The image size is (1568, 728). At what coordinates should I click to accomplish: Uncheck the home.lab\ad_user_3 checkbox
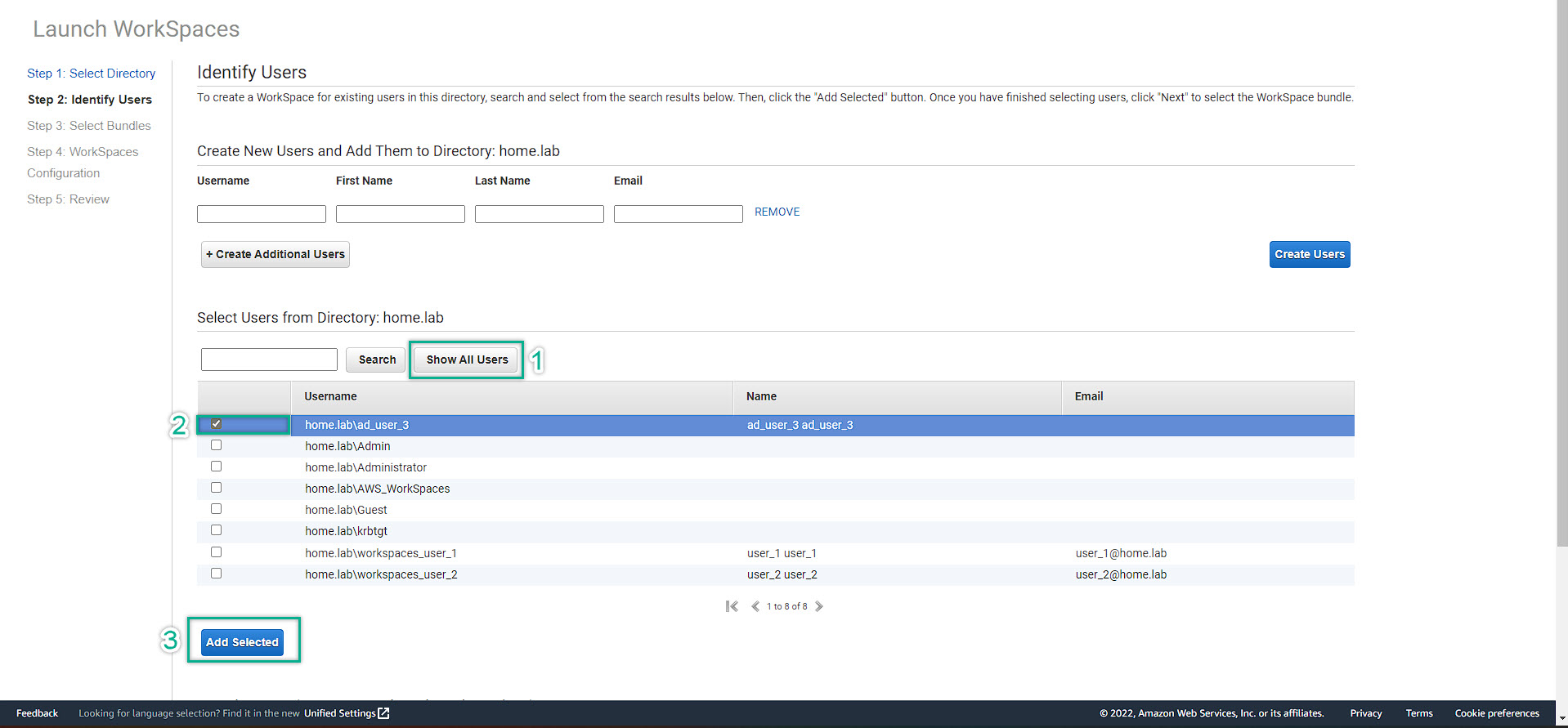pyautogui.click(x=216, y=424)
